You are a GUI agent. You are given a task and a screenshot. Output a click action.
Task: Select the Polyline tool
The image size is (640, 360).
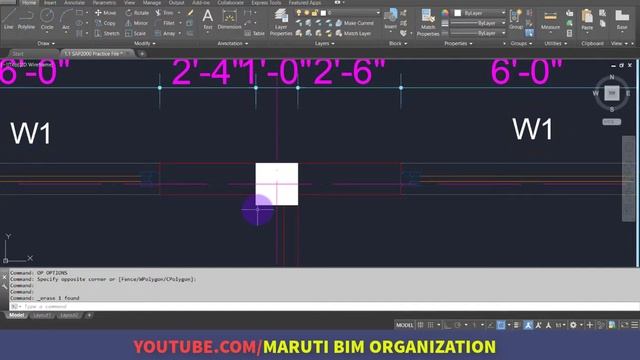pyautogui.click(x=26, y=19)
